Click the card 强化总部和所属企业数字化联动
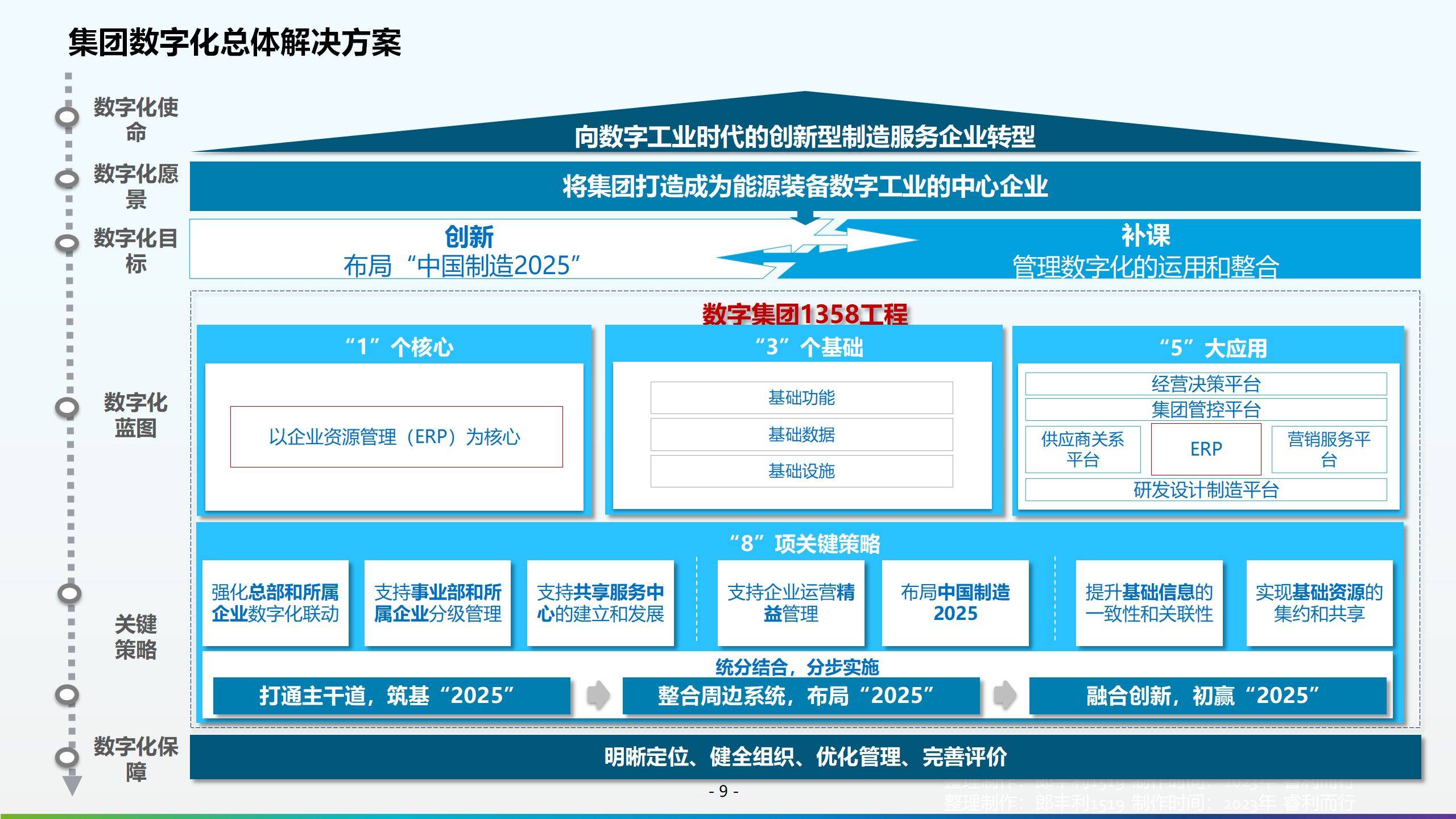 [x=275, y=603]
